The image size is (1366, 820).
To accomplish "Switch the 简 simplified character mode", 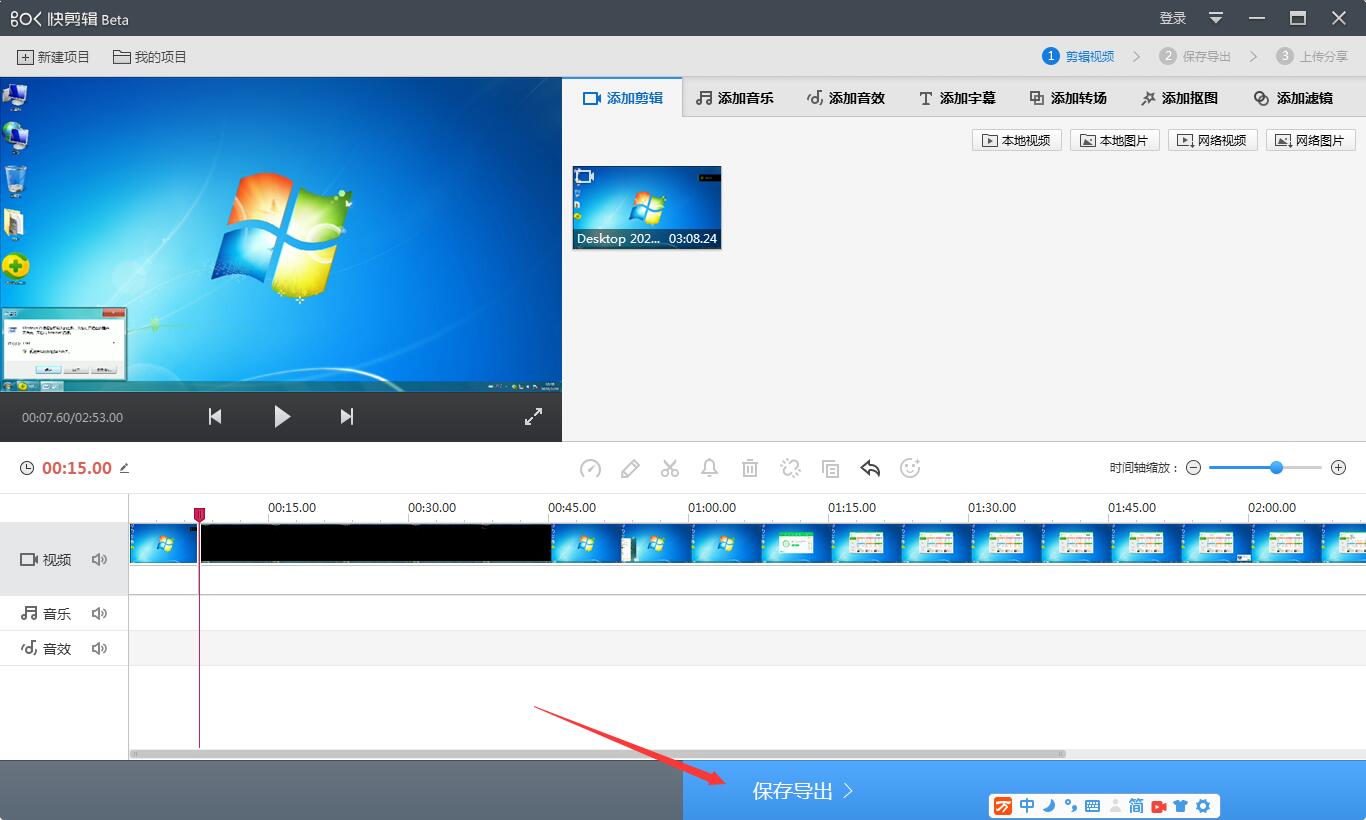I will (1136, 806).
